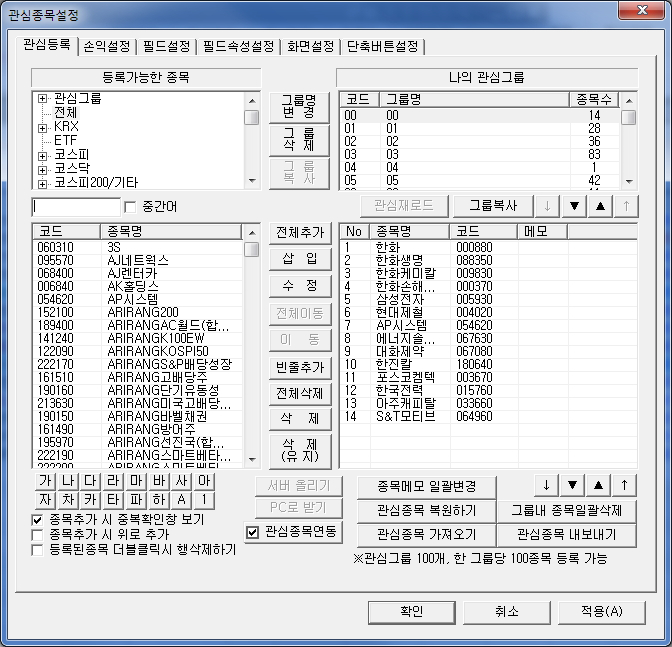Move group down with triangle beside 그룹복사
The width and height of the screenshot is (672, 647).
coord(573,205)
